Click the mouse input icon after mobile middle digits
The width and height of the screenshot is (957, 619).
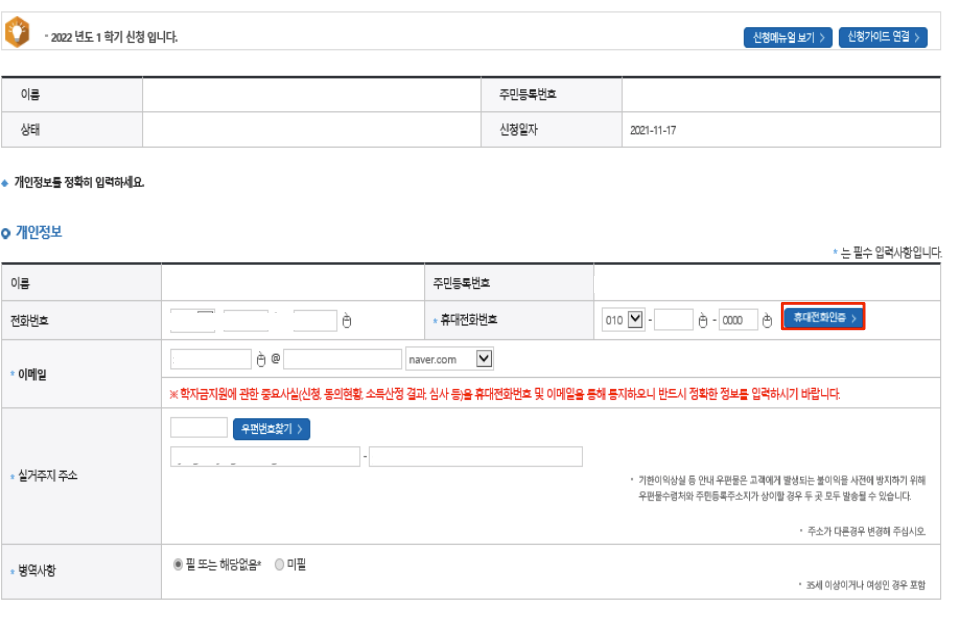(x=705, y=320)
